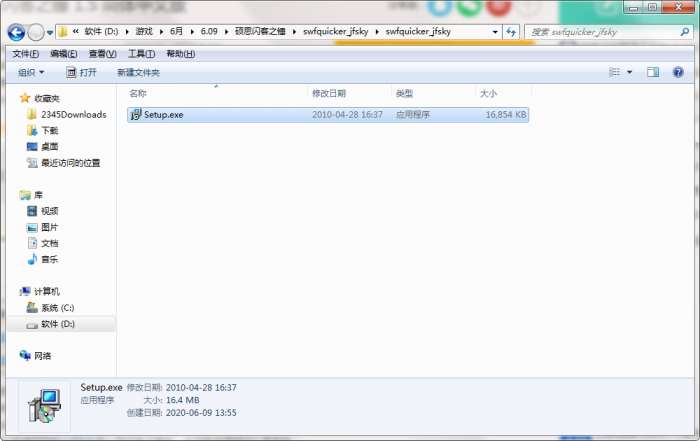Click the picture icon beside 图片
Screen dimensions: 700x441
(x=32, y=227)
